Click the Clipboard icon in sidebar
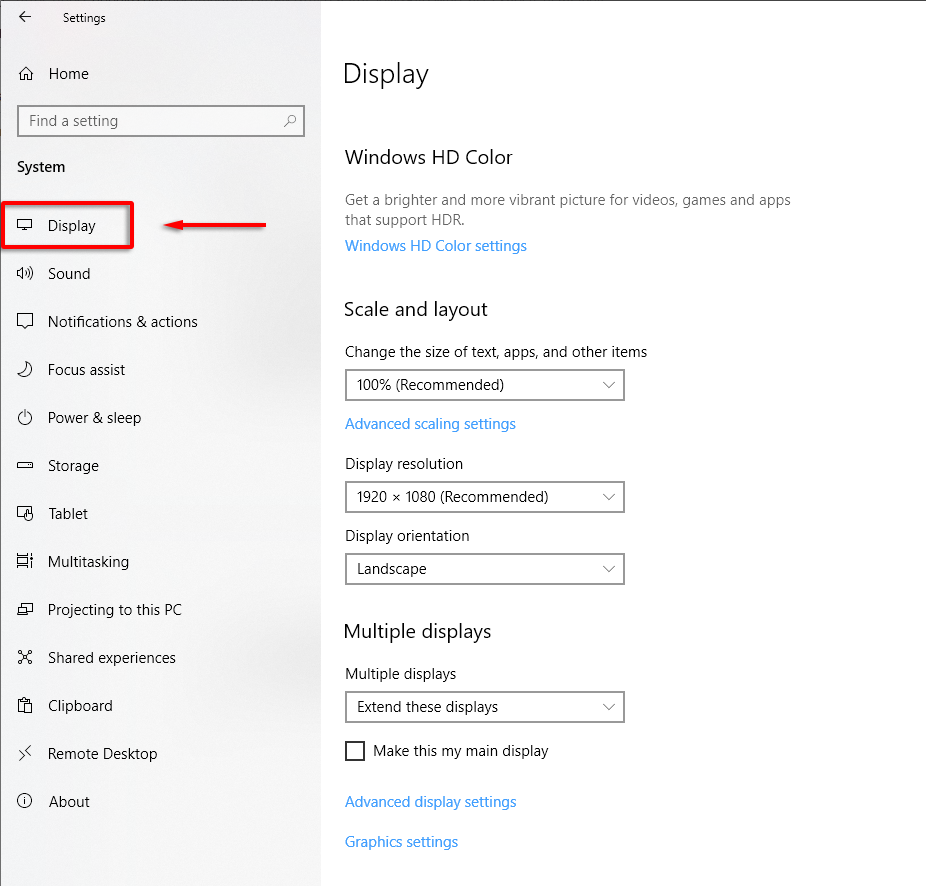926x886 pixels. (26, 706)
